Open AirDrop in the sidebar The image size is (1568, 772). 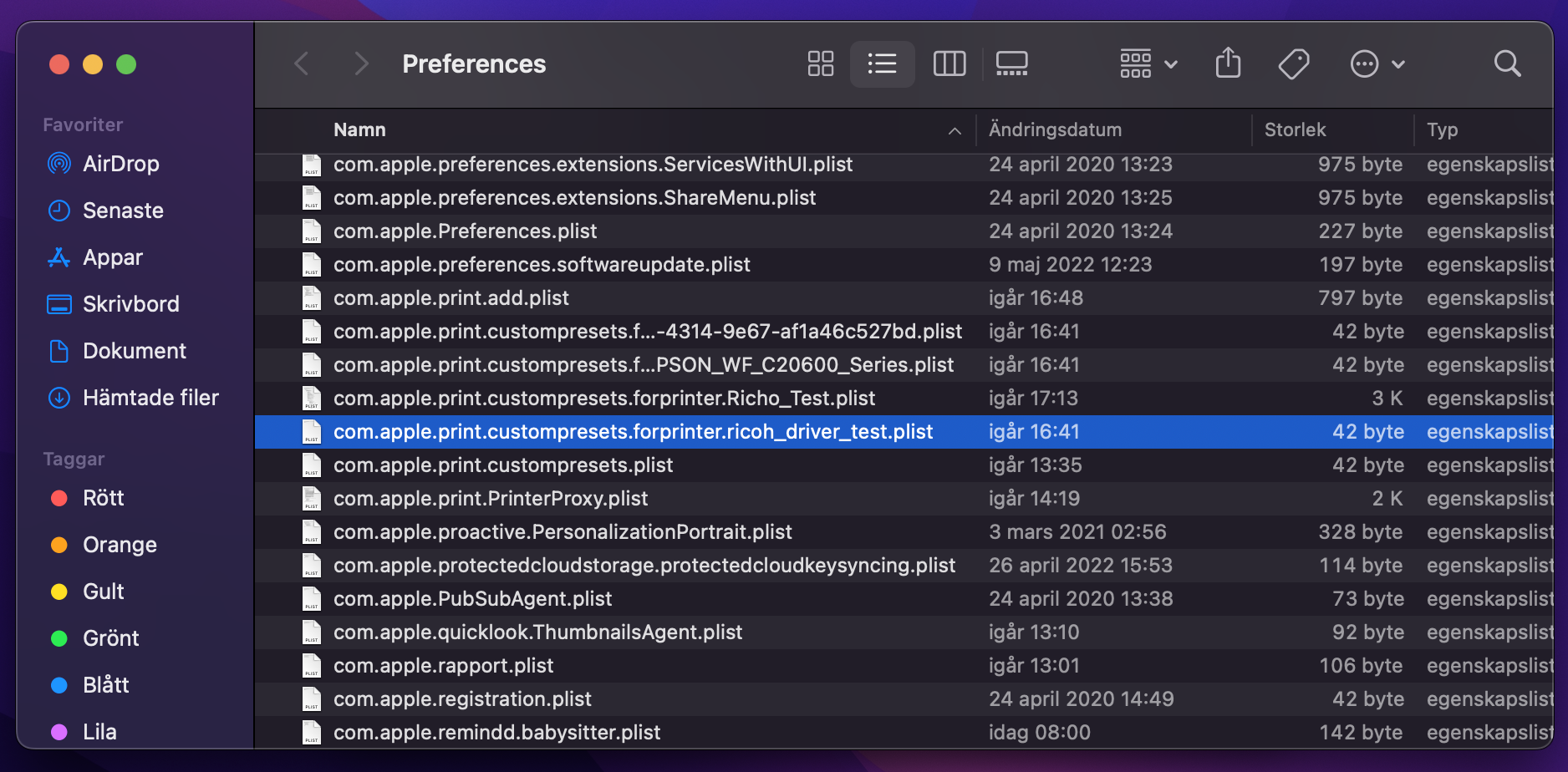pos(120,164)
